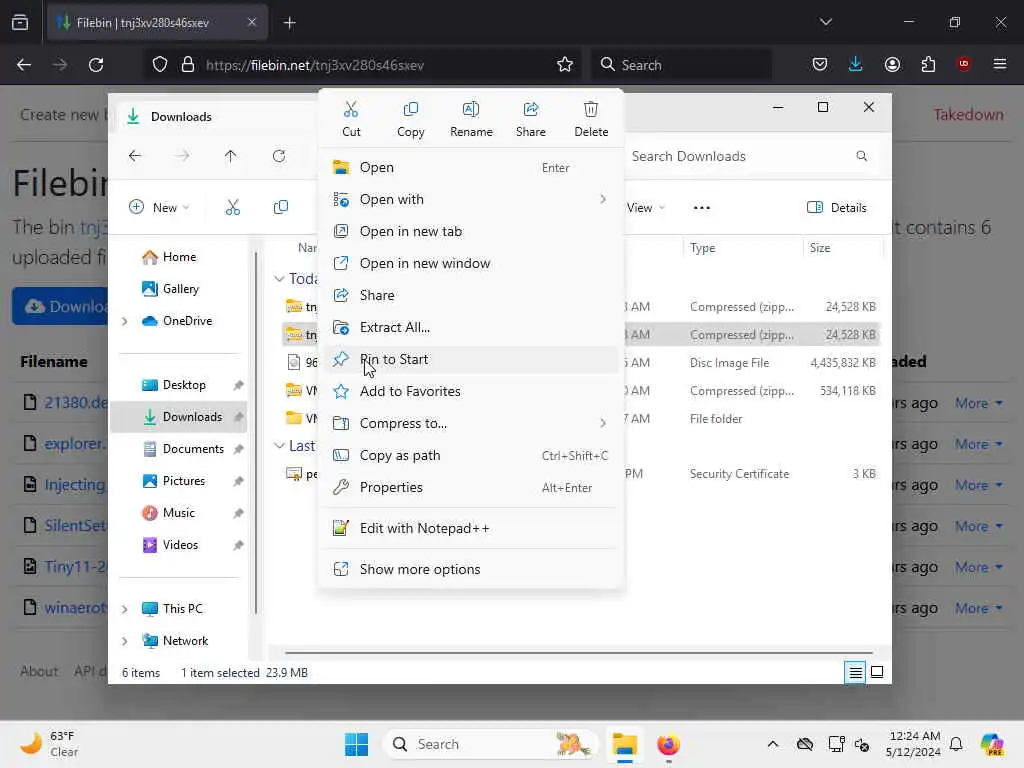Click Show more options
The image size is (1024, 768).
click(x=471, y=569)
